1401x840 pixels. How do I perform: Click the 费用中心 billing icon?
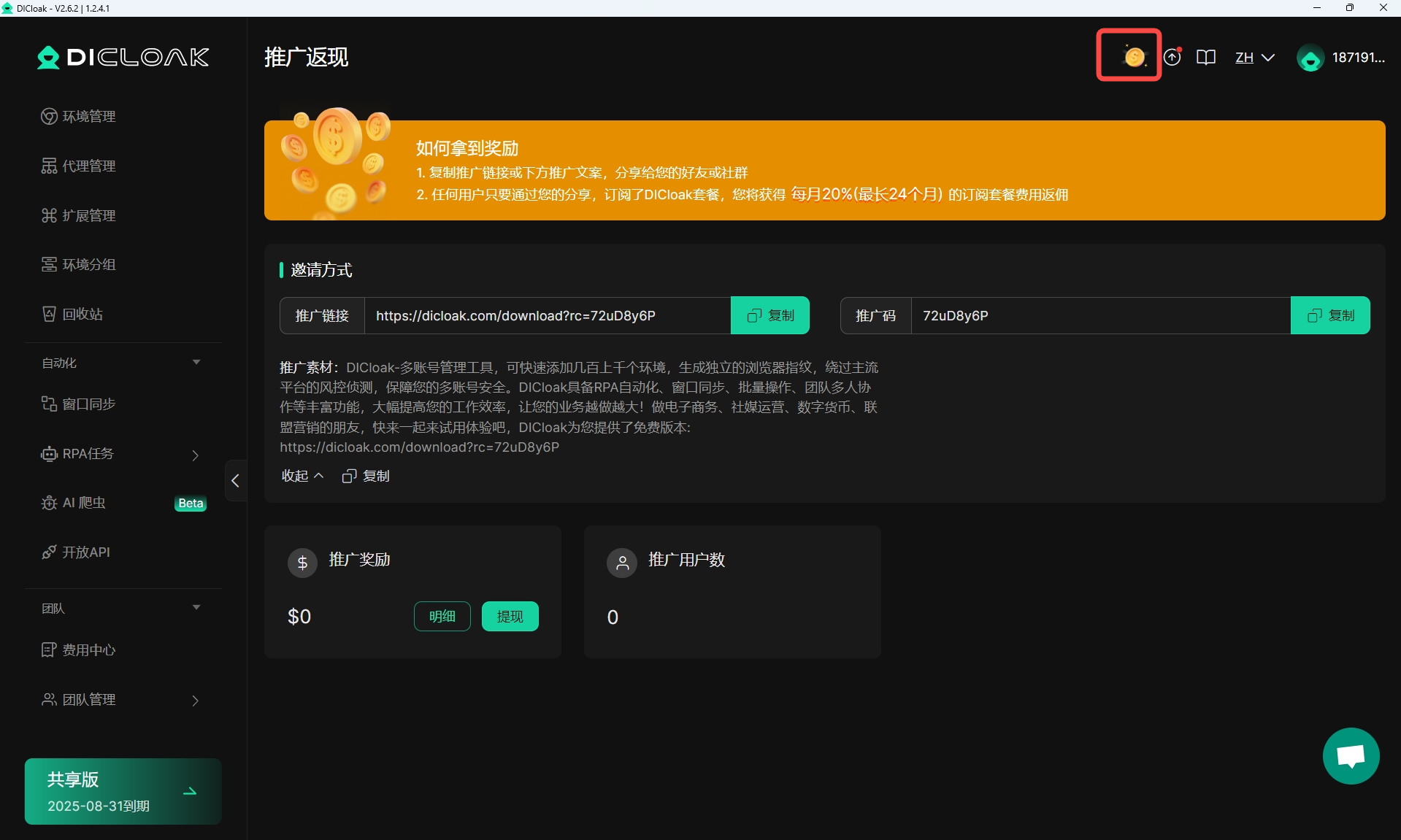point(49,650)
